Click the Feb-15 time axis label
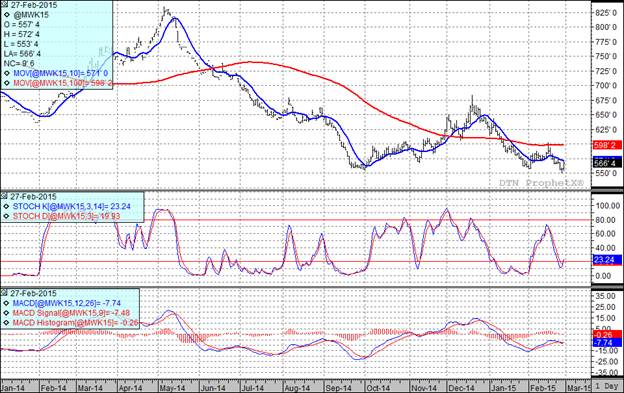 (542, 388)
